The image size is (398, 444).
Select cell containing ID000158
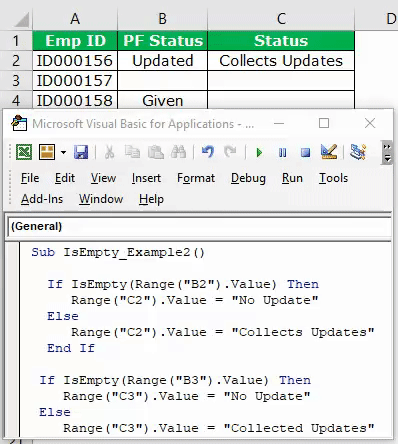[75, 100]
